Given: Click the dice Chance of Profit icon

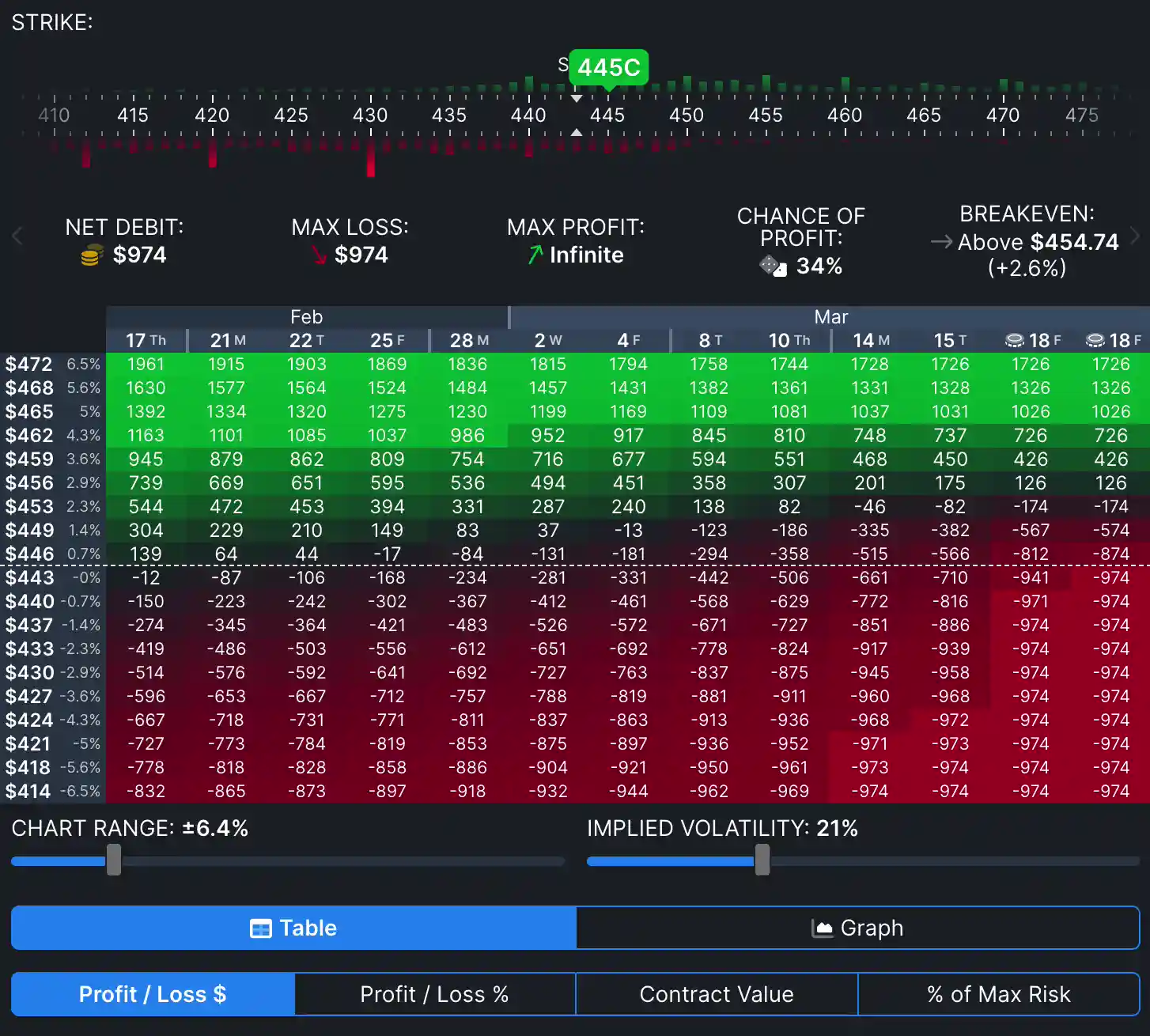Looking at the screenshot, I should click(x=773, y=266).
